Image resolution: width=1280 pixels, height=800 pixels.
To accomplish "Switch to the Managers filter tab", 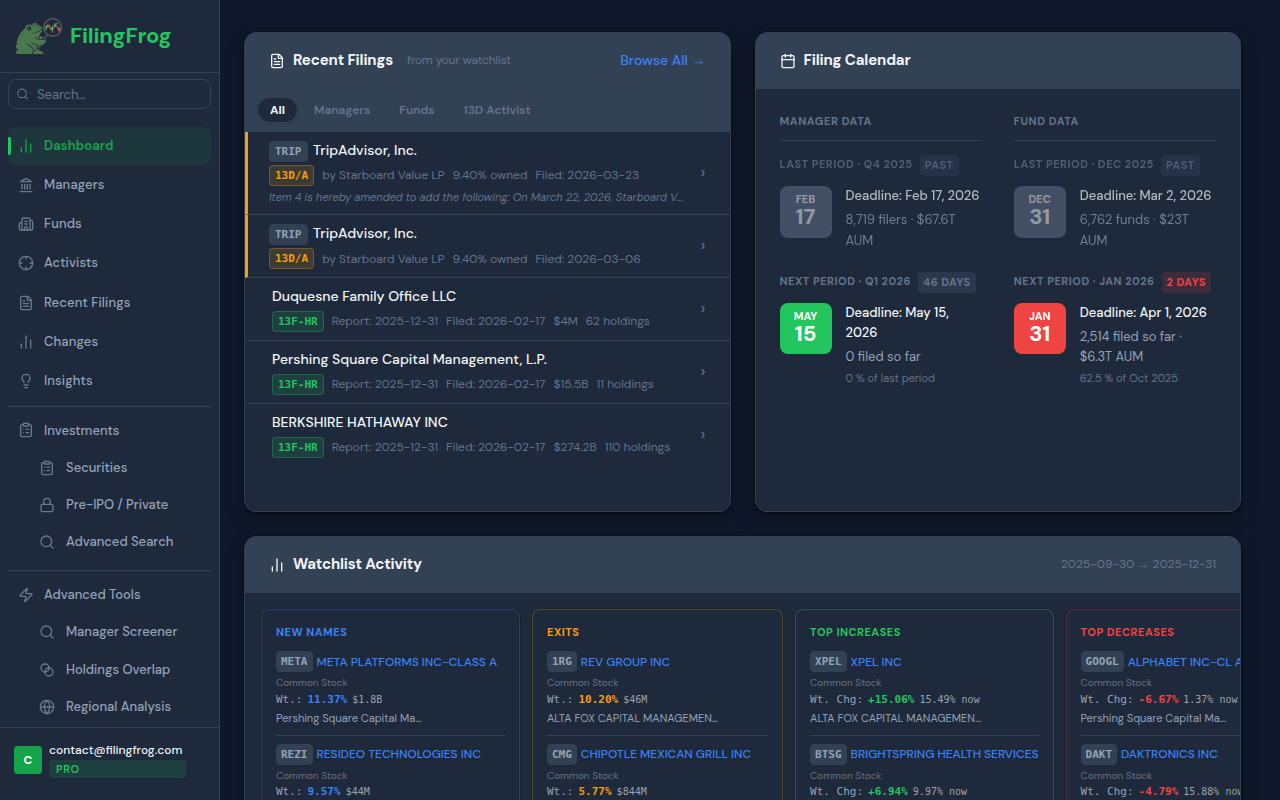I will 342,110.
